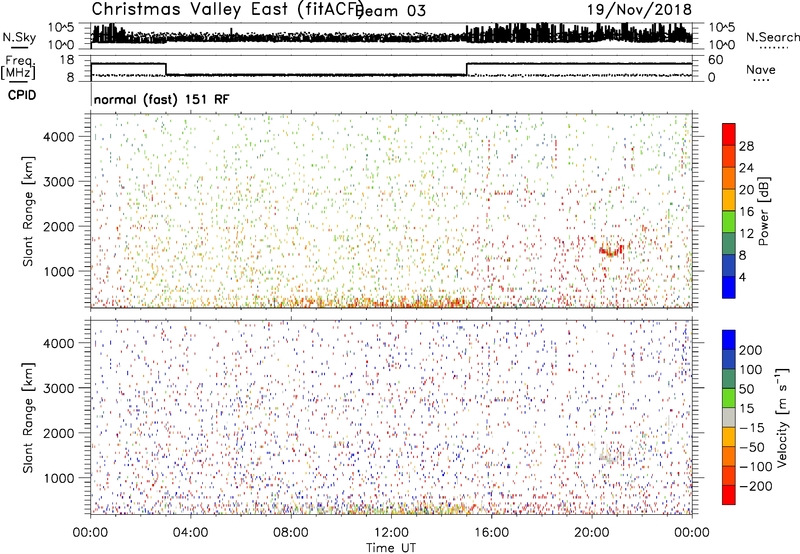Click the "Freq. [MHz]" axis label
This screenshot has width=800, height=554.
18,68
